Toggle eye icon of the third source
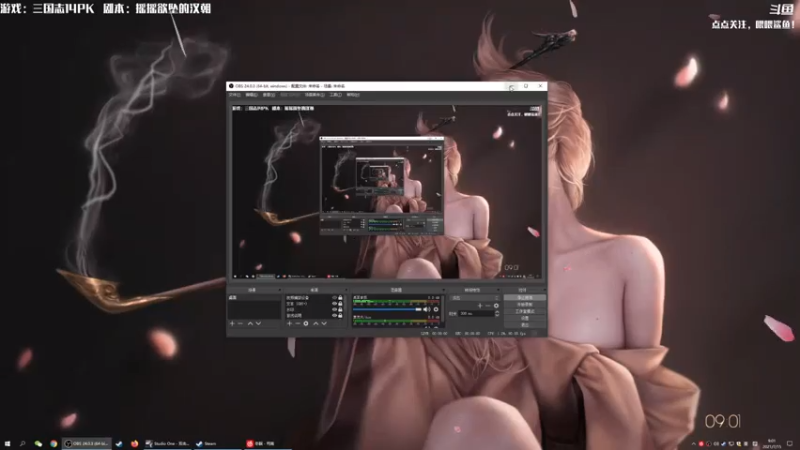The height and width of the screenshot is (450, 800). pyautogui.click(x=335, y=310)
